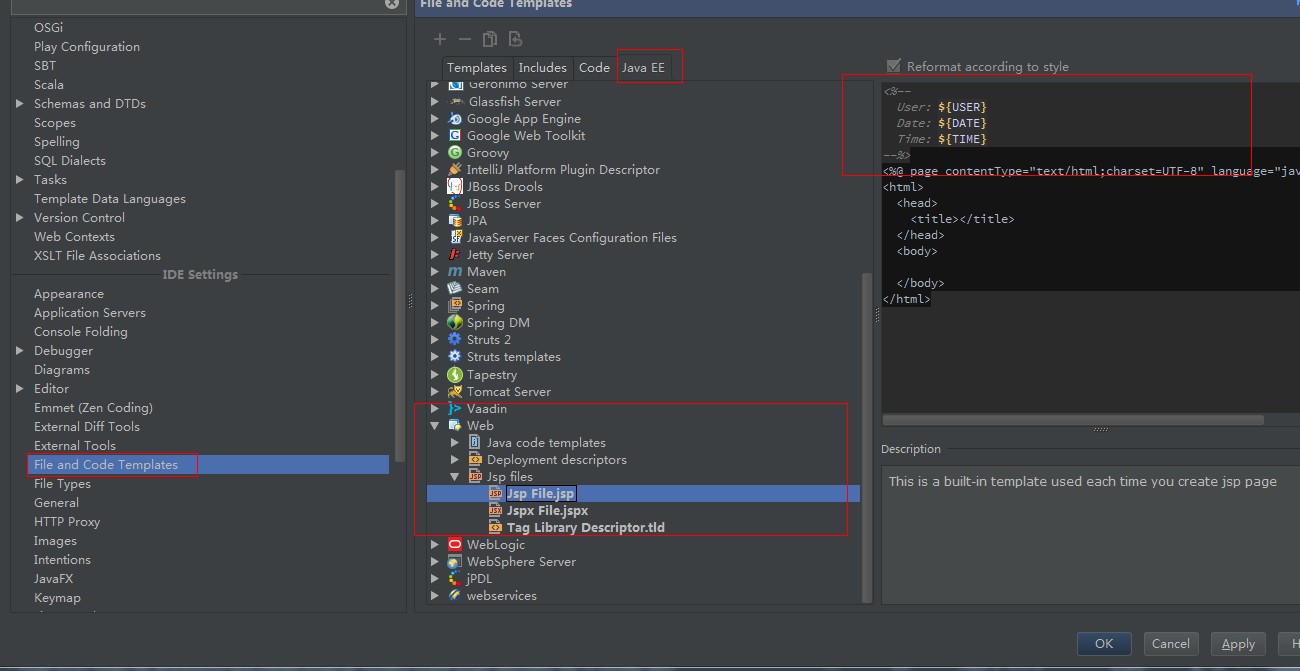Viewport: 1300px width, 671px height.
Task: Collapse the Jsp files folder
Action: (455, 477)
